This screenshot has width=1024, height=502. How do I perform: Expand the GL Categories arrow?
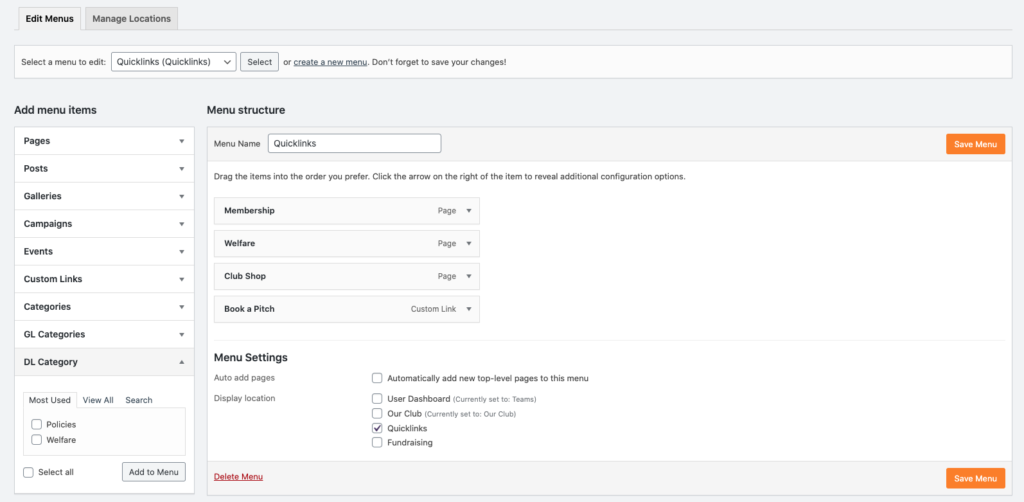182,334
